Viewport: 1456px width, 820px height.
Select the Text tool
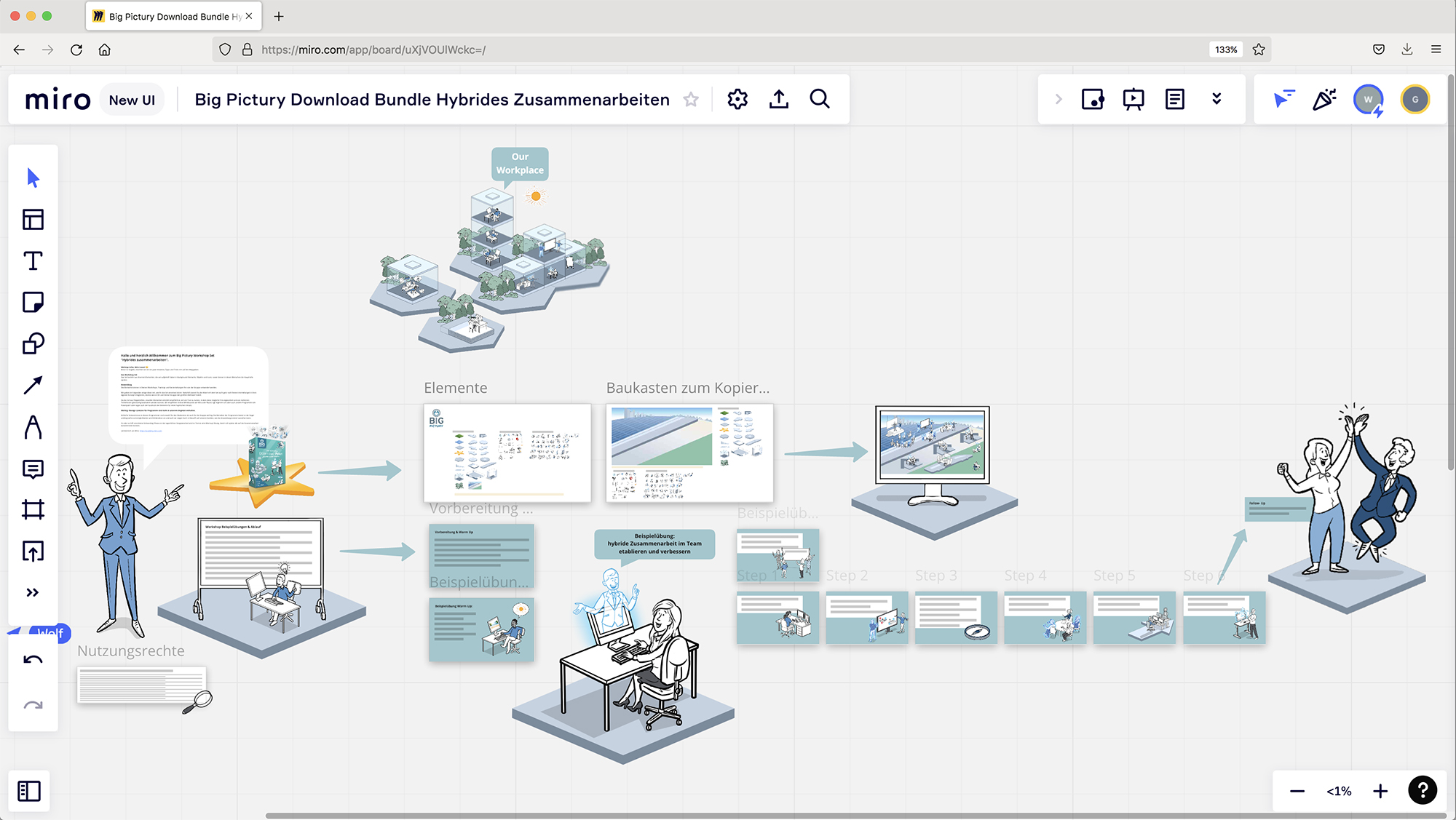click(x=33, y=261)
